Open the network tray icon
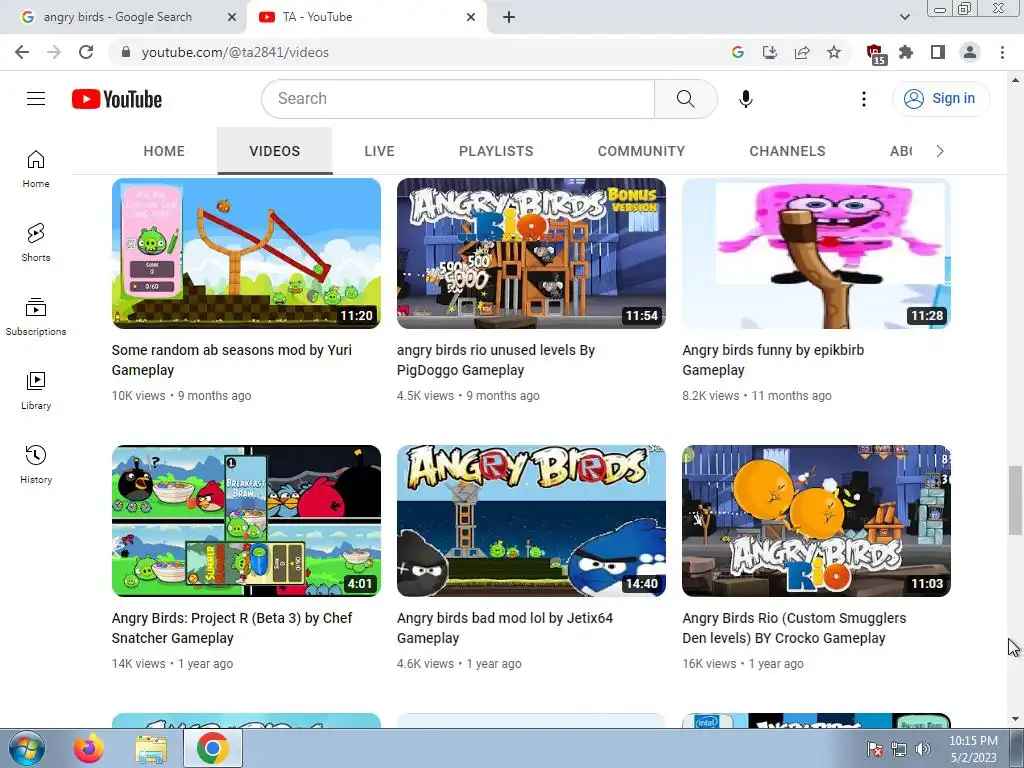This screenshot has width=1024, height=768. point(899,749)
